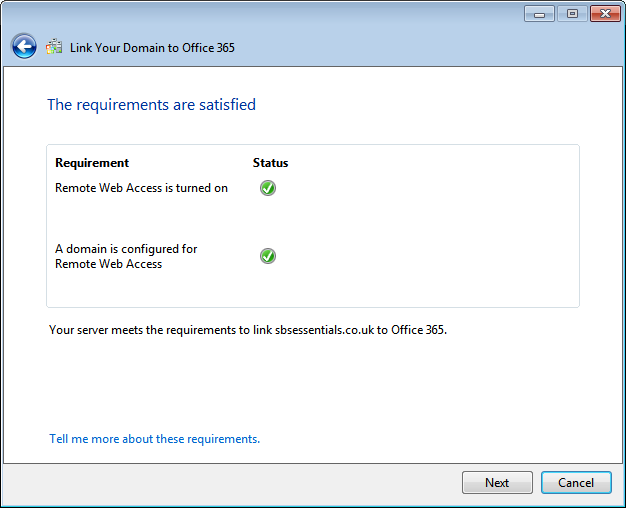The width and height of the screenshot is (626, 508).
Task: Select the Status column header
Action: click(x=270, y=163)
